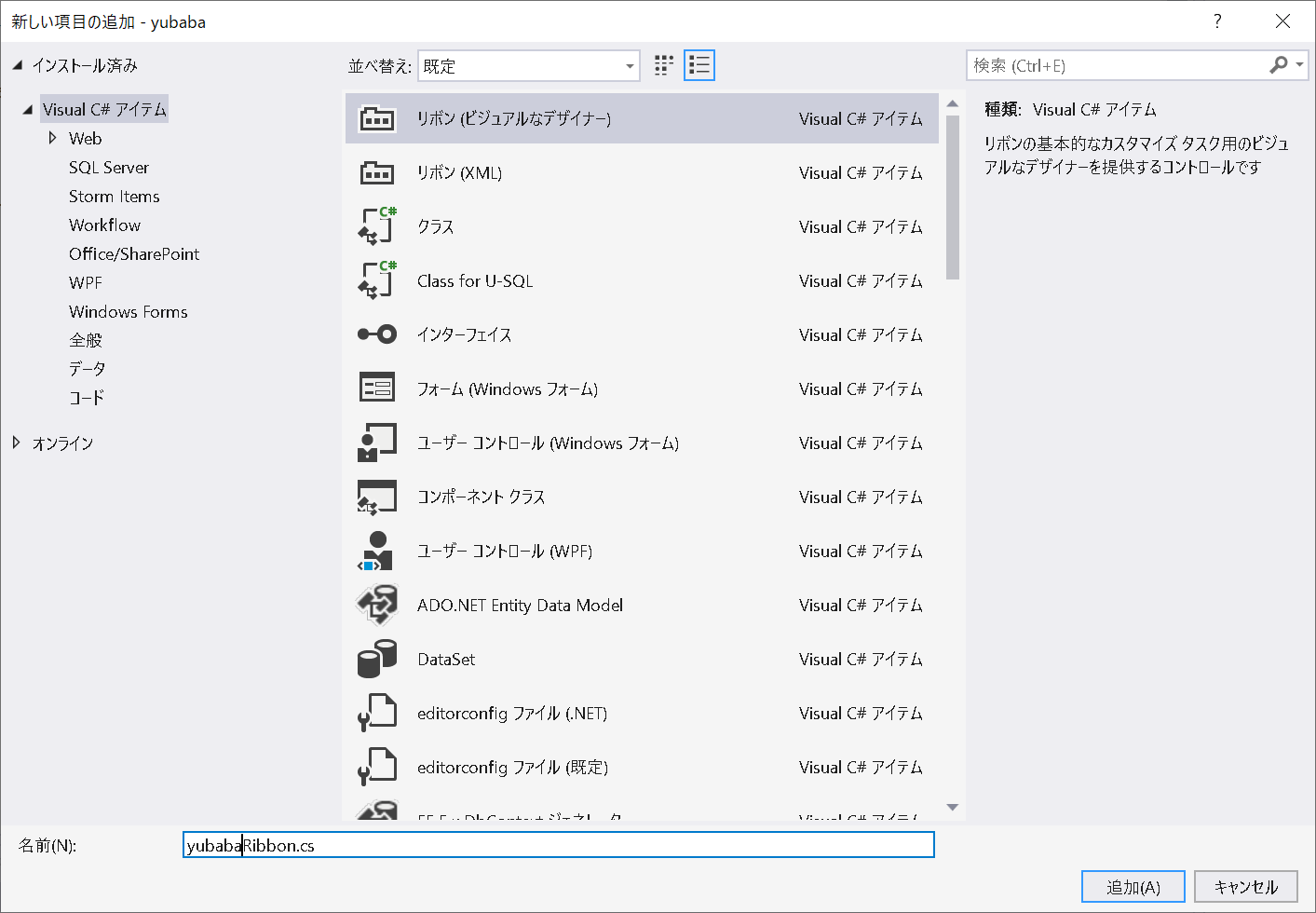Click the ユーザー コントロール (Windows フォーム) icon
Image resolution: width=1316 pixels, height=913 pixels.
click(x=377, y=443)
